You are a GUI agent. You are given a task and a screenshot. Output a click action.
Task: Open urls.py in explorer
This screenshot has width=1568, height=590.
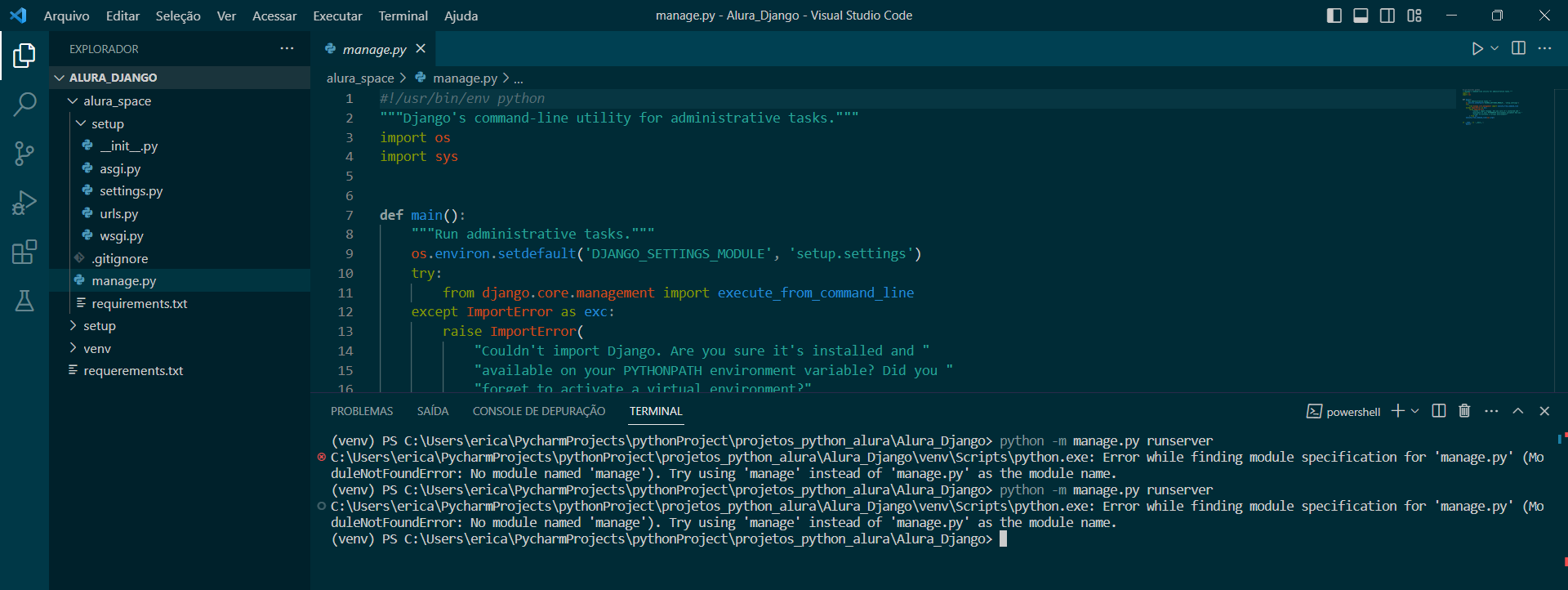point(180,213)
